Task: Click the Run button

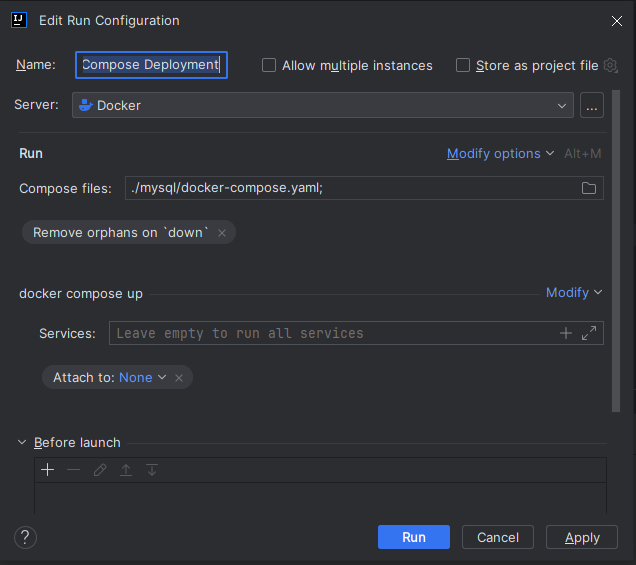Action: [413, 537]
